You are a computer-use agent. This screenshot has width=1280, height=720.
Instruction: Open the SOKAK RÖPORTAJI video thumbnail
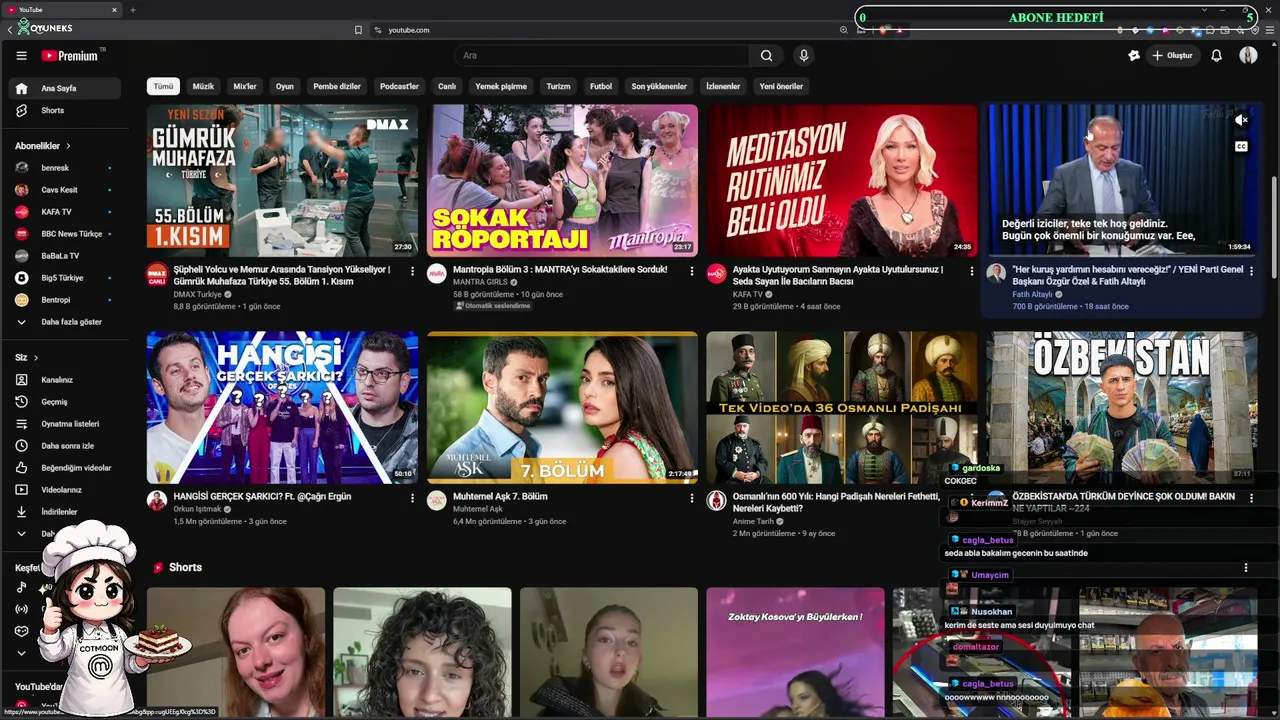point(562,181)
